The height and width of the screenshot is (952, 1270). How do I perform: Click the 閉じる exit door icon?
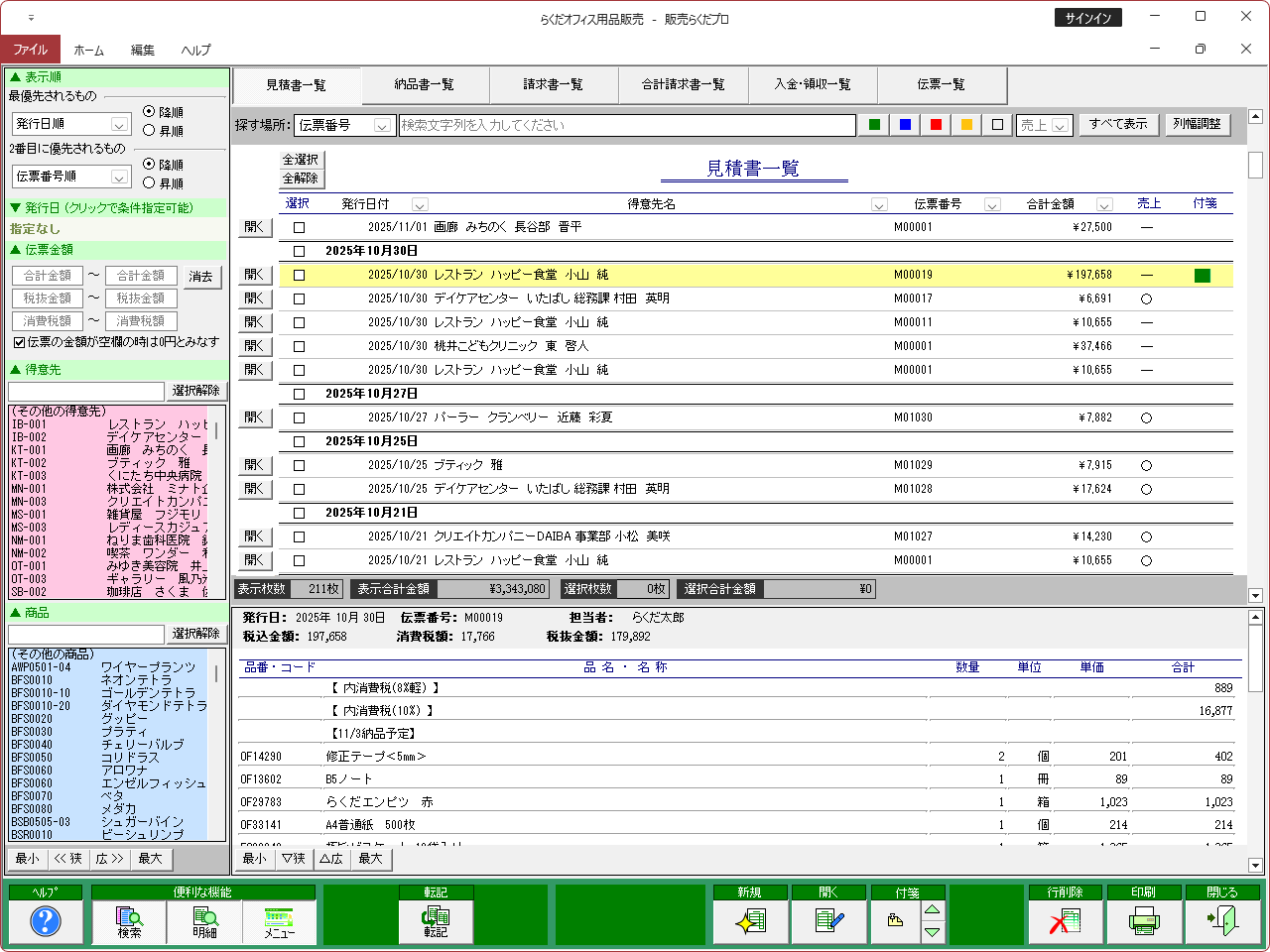pos(1222,922)
